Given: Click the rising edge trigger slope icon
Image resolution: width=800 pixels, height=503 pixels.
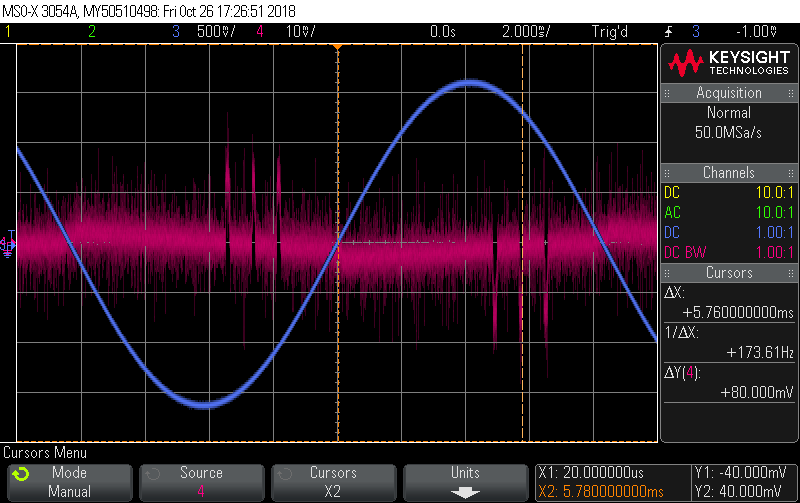Looking at the screenshot, I should pyautogui.click(x=668, y=32).
